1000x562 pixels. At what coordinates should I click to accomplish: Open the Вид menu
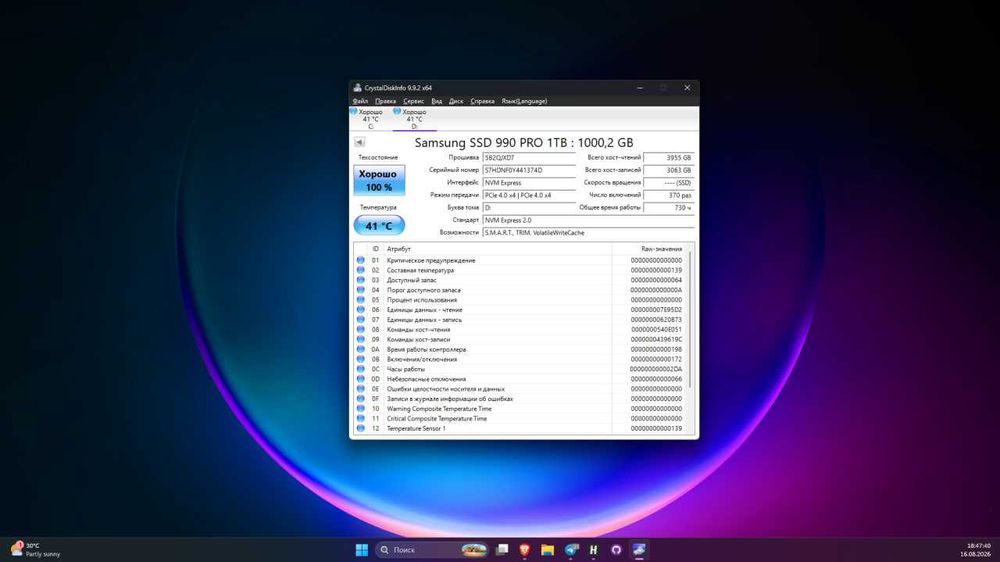436,101
